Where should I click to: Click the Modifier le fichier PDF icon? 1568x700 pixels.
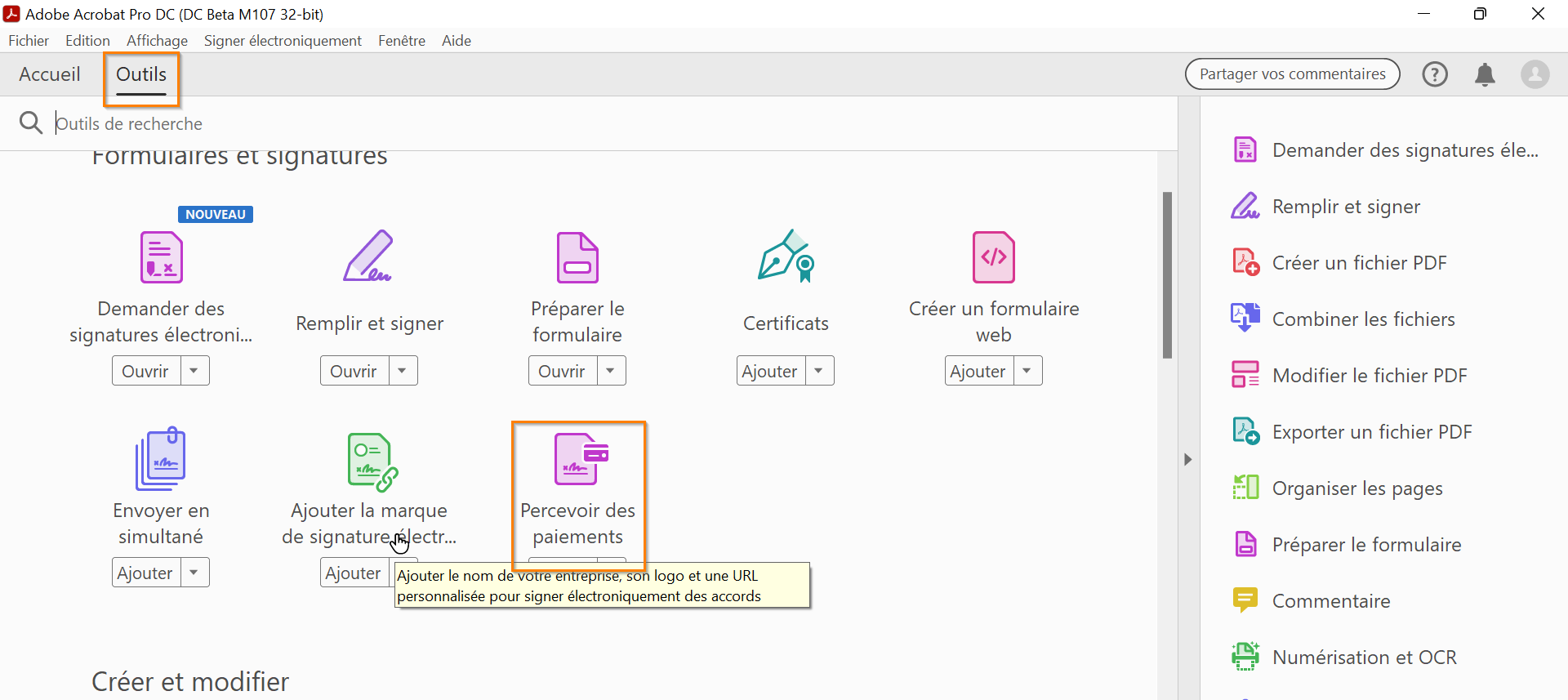(x=1245, y=375)
